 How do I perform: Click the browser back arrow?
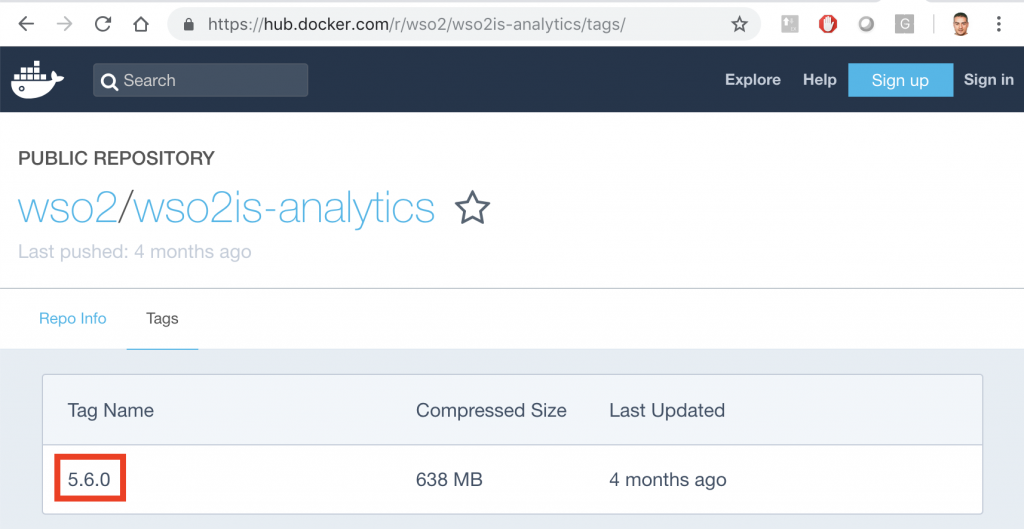pyautogui.click(x=26, y=24)
